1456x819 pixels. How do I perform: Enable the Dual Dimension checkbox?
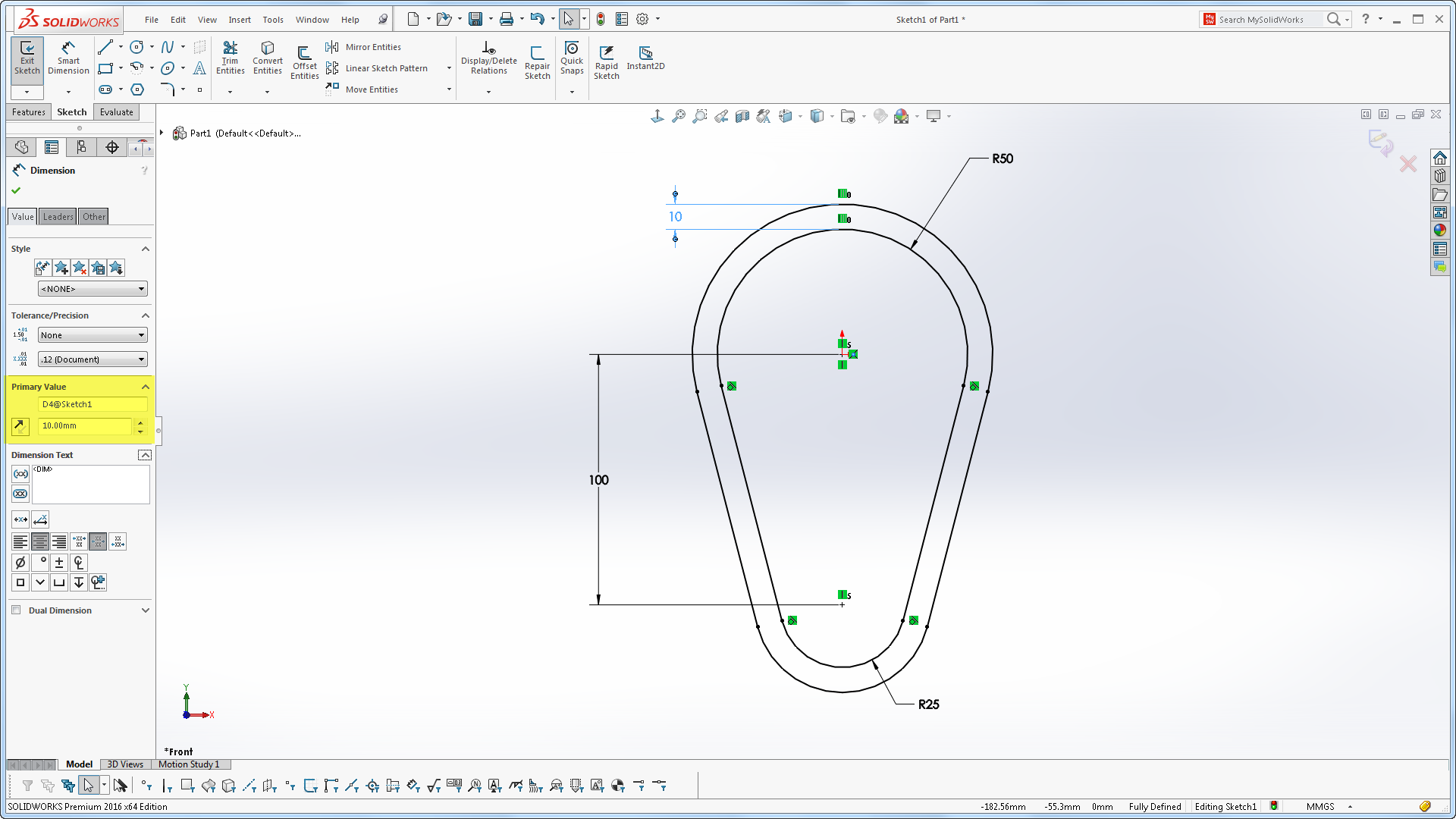(x=16, y=610)
